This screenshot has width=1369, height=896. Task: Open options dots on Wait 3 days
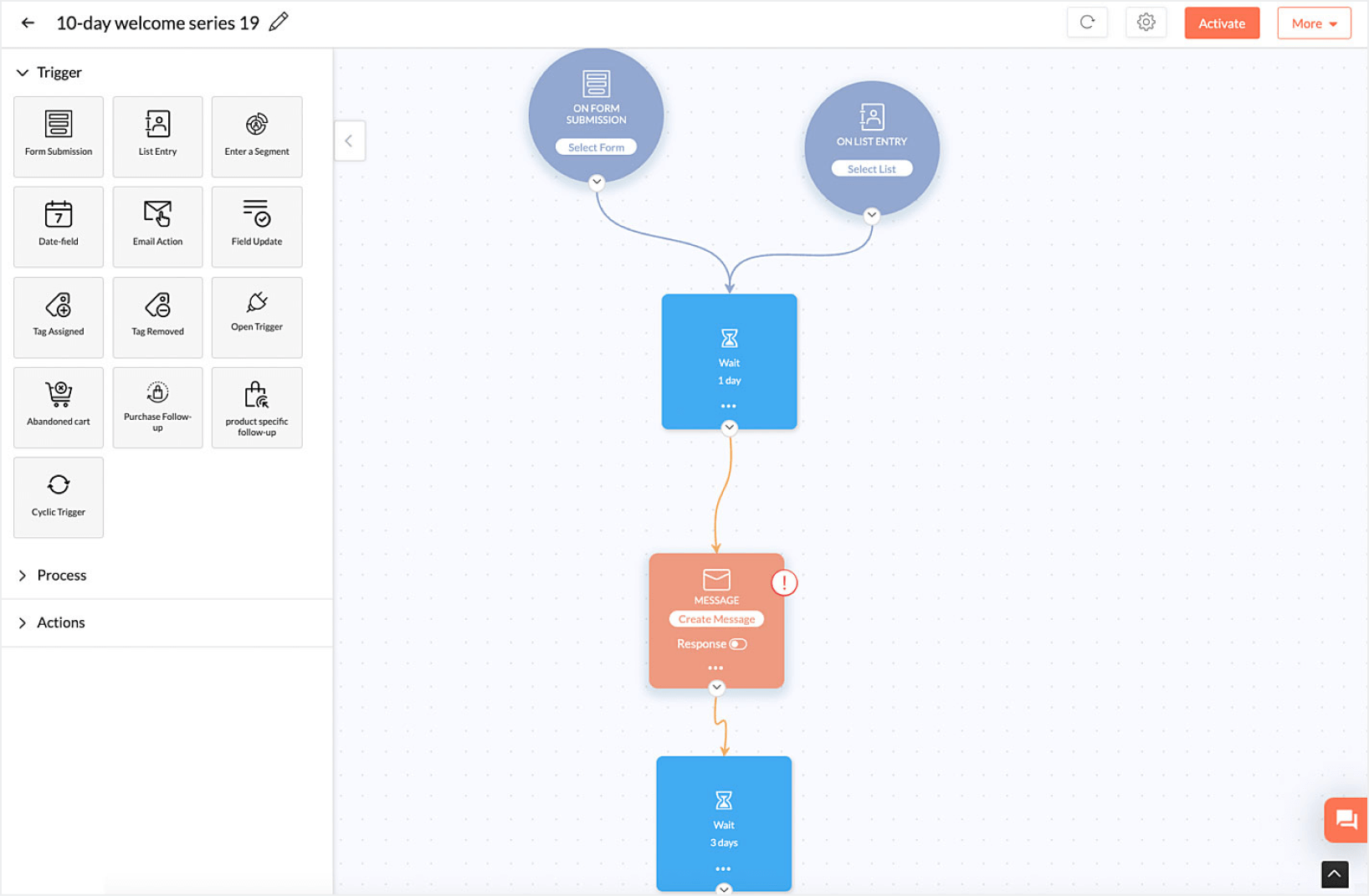point(723,868)
